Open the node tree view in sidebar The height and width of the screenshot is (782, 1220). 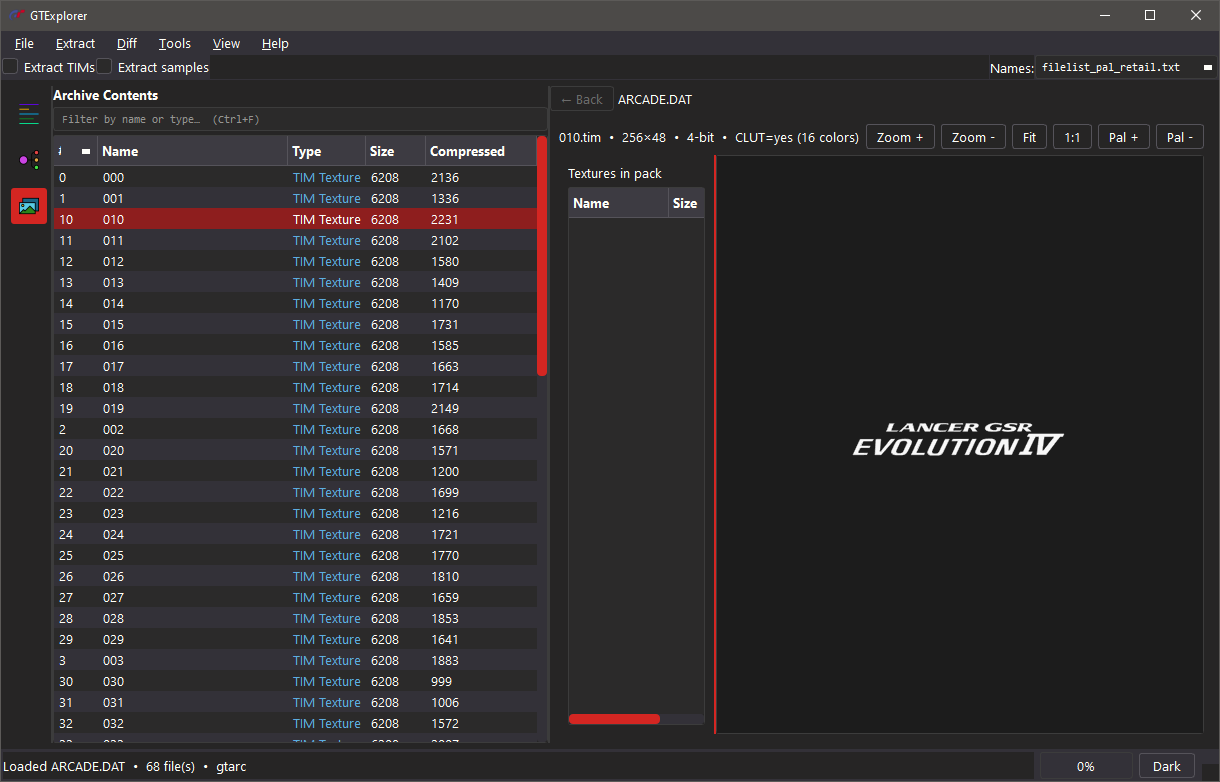(29, 160)
